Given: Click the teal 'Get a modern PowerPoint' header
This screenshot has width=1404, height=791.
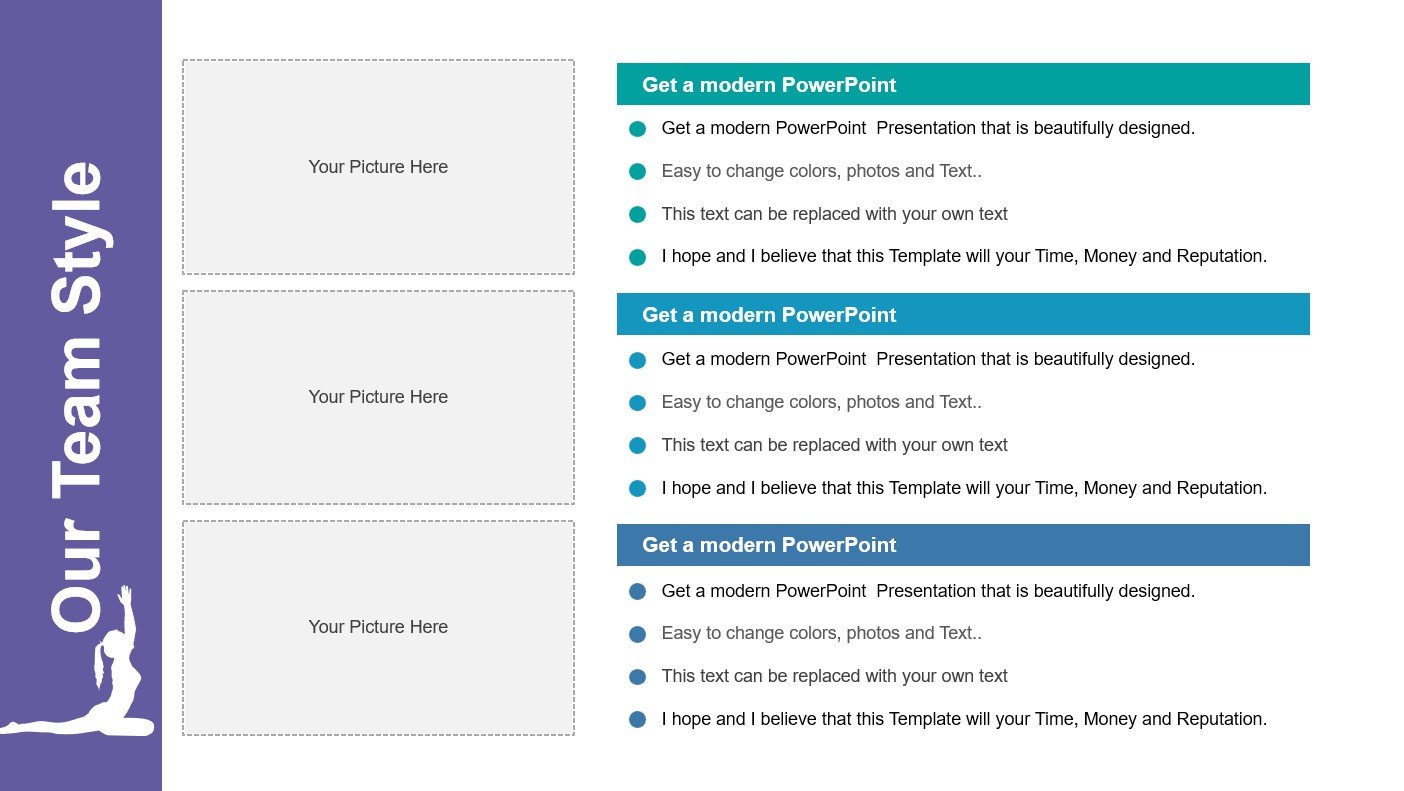Looking at the screenshot, I should [x=962, y=84].
